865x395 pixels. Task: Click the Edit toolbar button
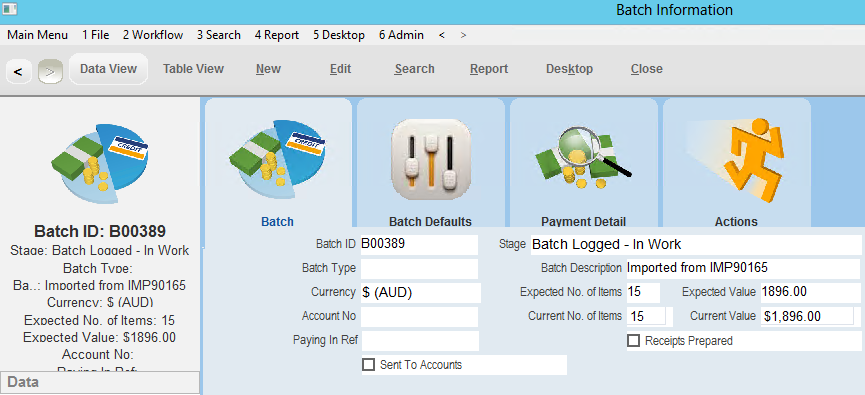(340, 69)
